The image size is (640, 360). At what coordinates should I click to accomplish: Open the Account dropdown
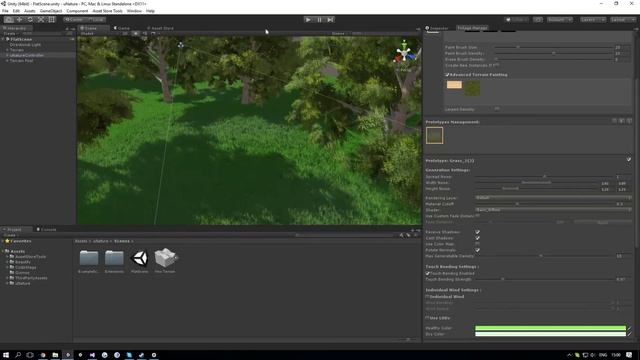point(560,20)
